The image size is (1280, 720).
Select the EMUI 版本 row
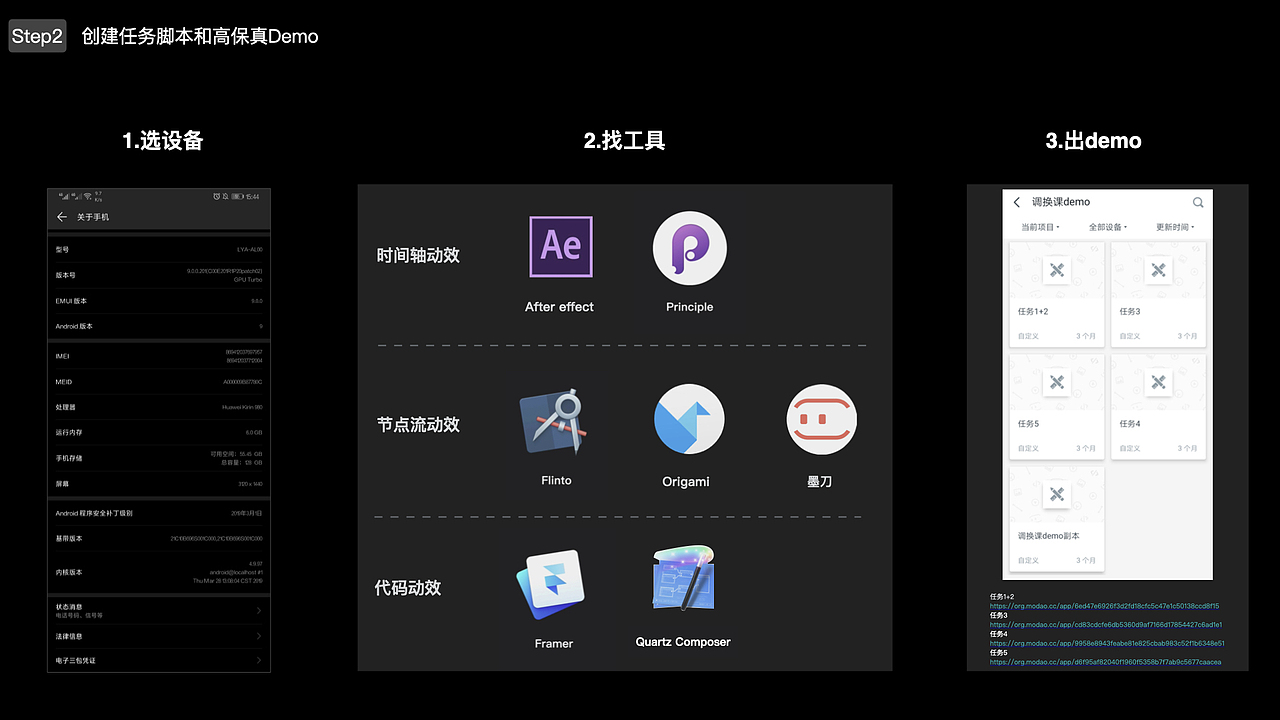159,301
